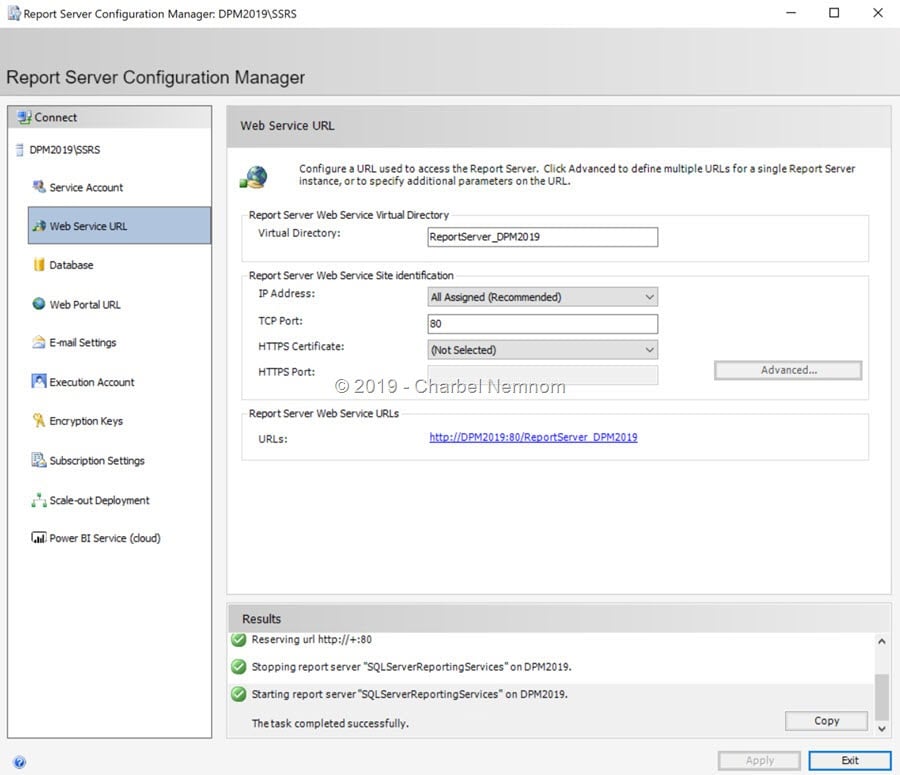
Task: Open the ReportServer_DPM2019 URL link
Action: 533,437
